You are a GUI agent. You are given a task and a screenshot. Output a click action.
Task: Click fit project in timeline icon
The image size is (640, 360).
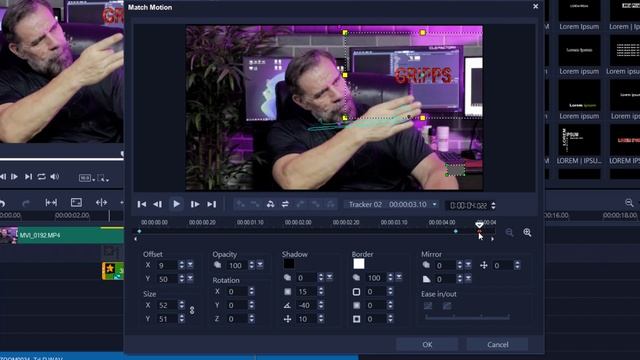point(51,202)
